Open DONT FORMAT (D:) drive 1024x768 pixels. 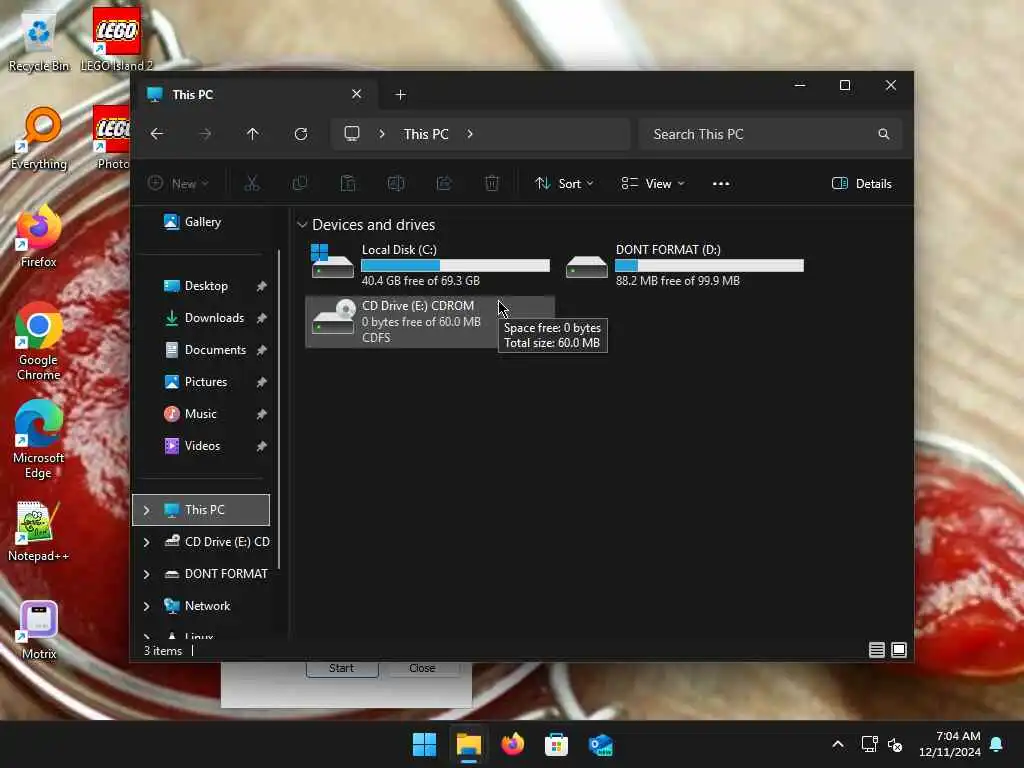point(684,264)
